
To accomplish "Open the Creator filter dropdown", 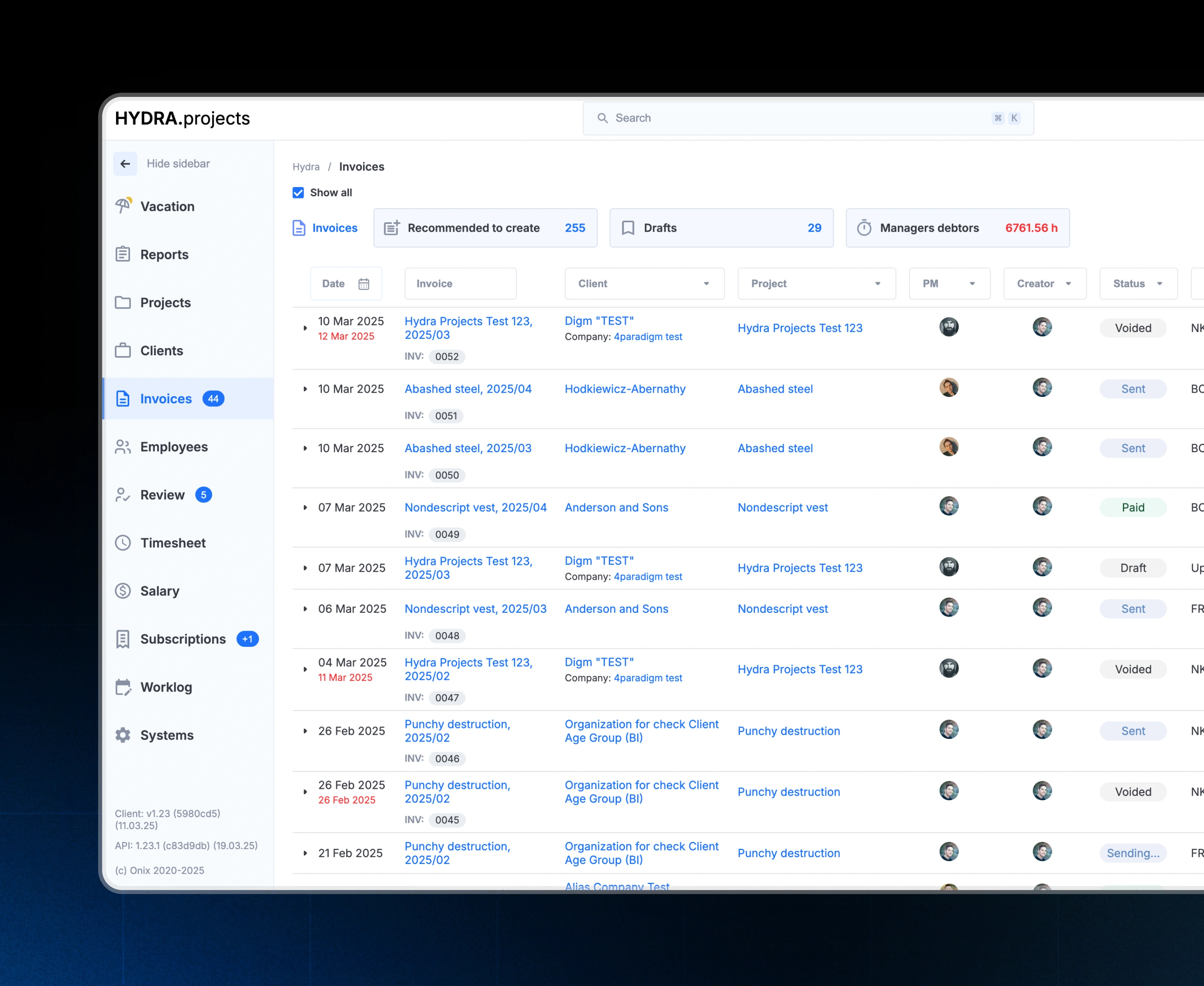I will pos(1044,283).
